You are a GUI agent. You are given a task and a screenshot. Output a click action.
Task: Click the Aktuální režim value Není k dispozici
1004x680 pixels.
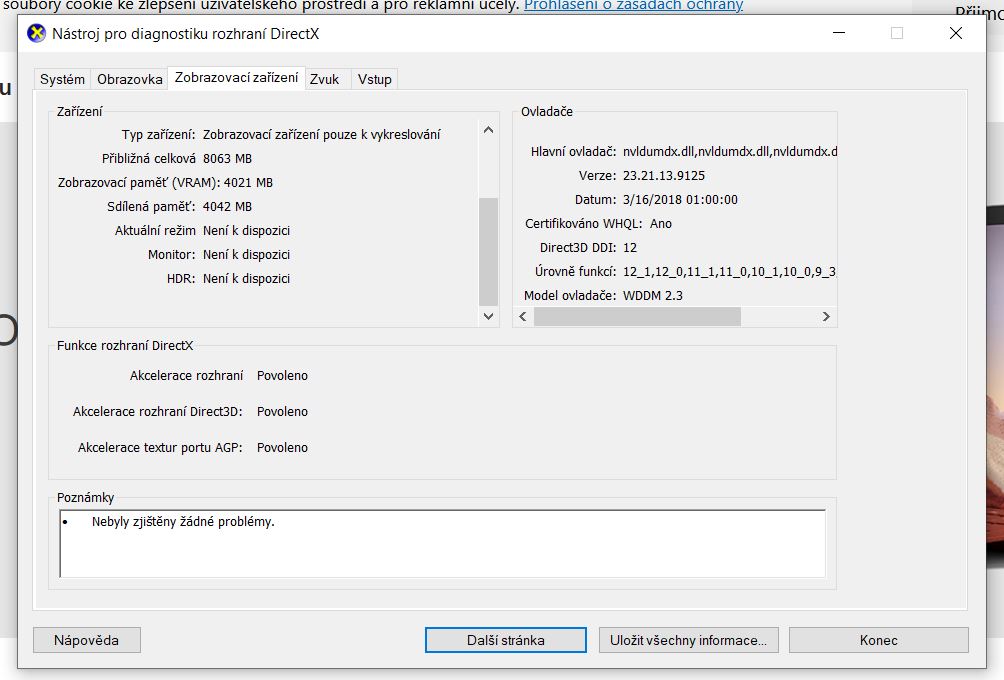[247, 231]
